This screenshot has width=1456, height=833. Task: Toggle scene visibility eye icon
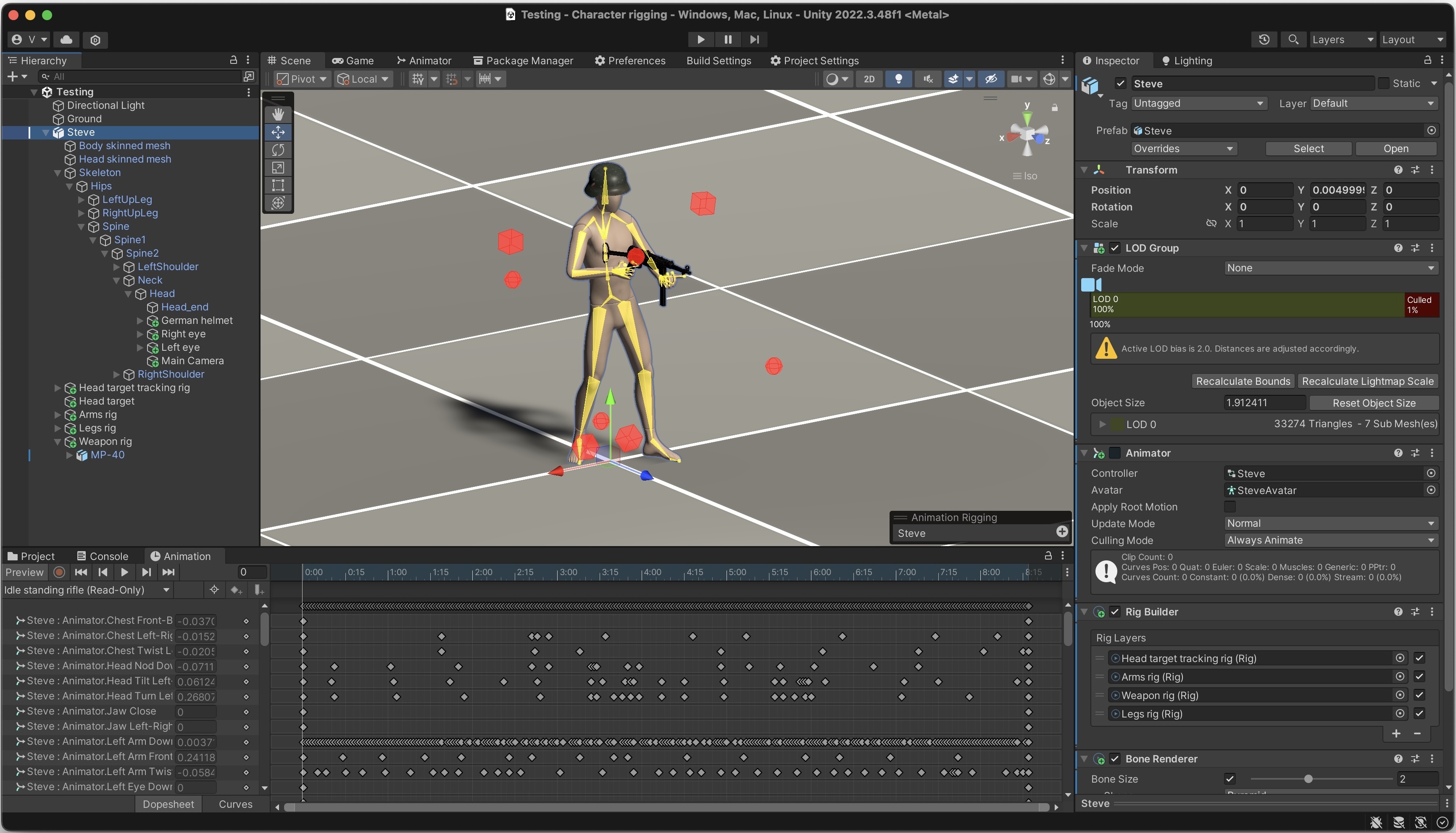991,79
